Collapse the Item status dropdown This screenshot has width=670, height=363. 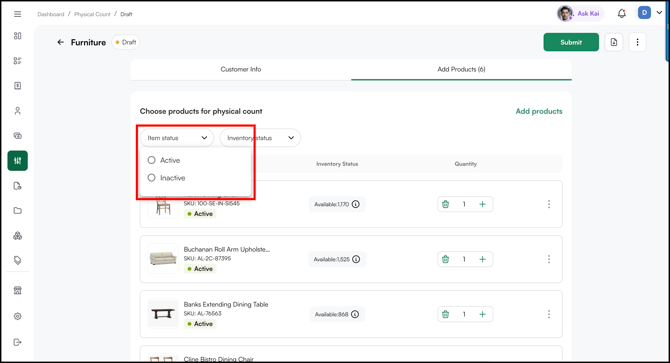click(177, 138)
